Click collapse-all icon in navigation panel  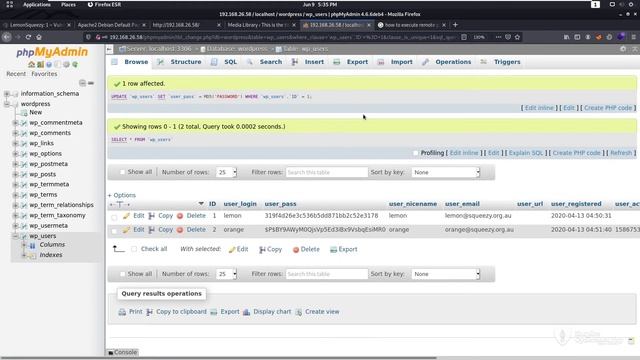click(x=82, y=83)
